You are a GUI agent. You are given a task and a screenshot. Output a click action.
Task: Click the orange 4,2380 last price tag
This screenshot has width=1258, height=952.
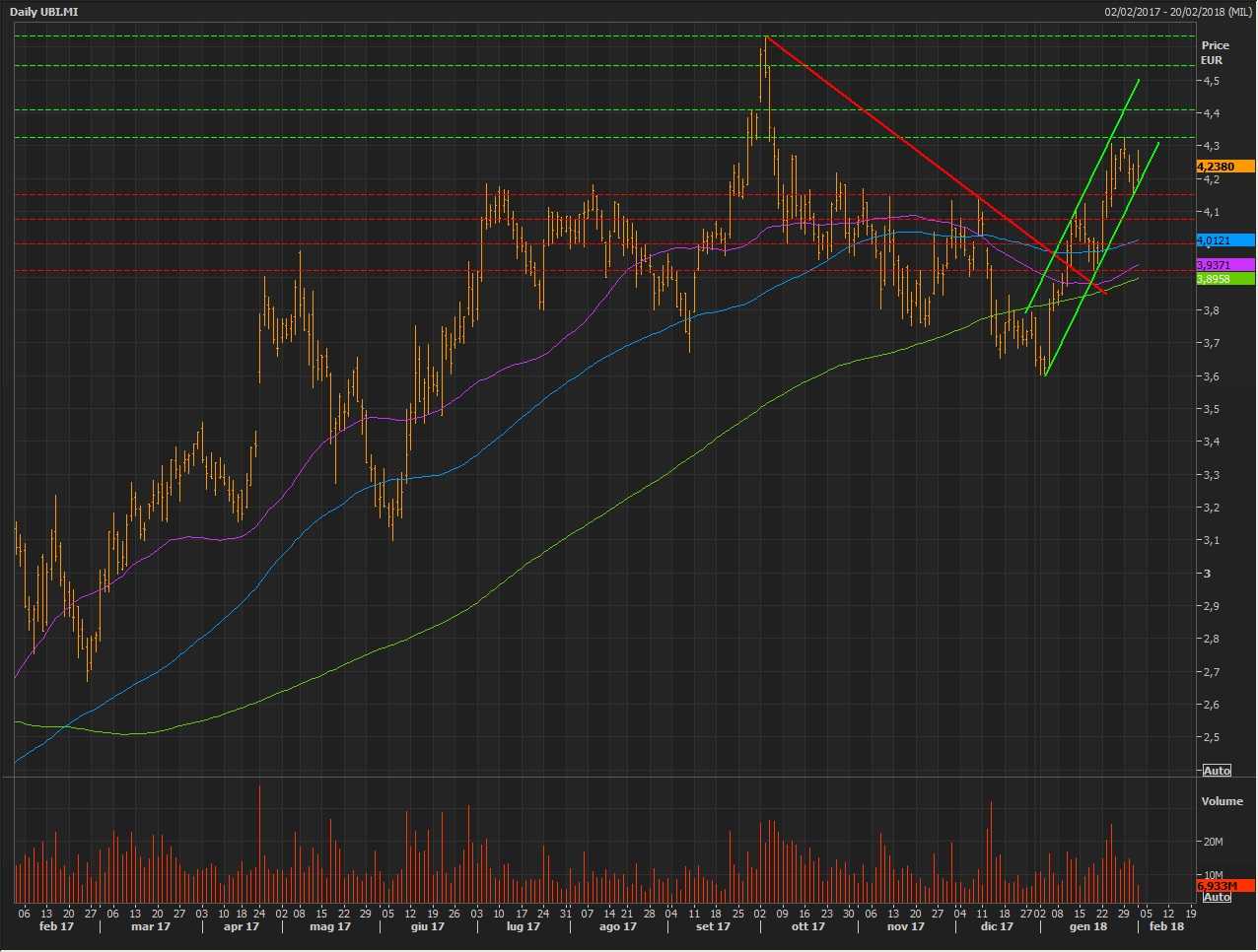pyautogui.click(x=1224, y=167)
